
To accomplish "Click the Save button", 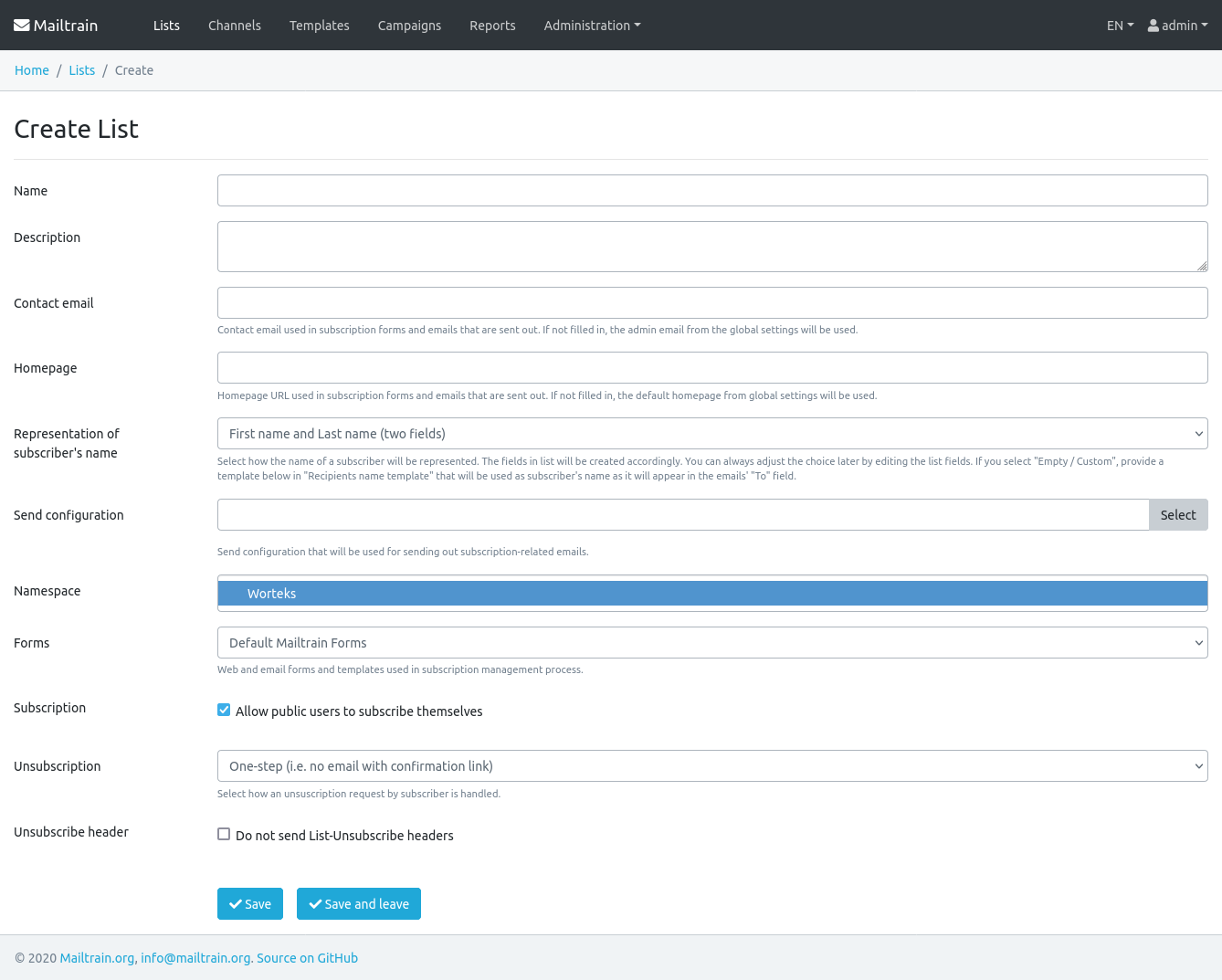I will click(x=250, y=904).
